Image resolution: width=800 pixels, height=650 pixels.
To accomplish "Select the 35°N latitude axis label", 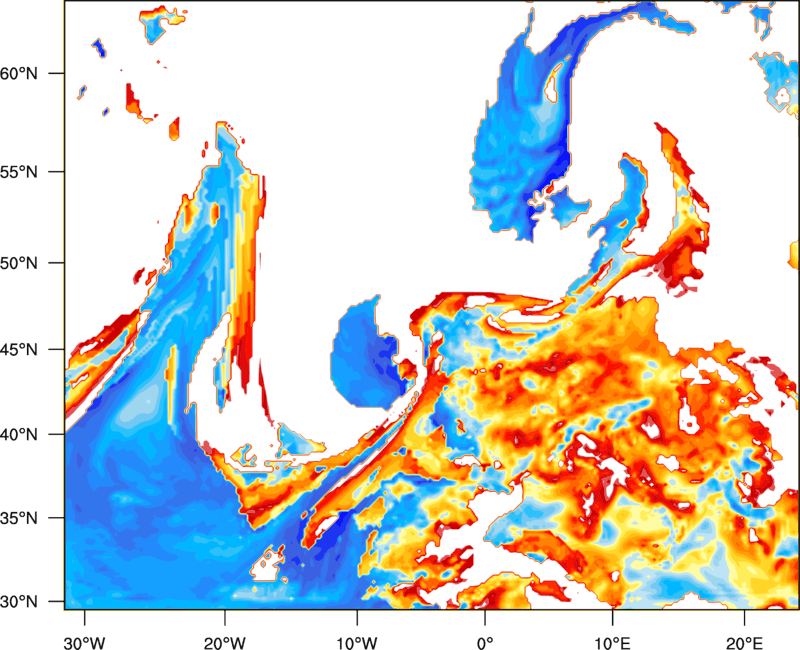I will pos(18,518).
